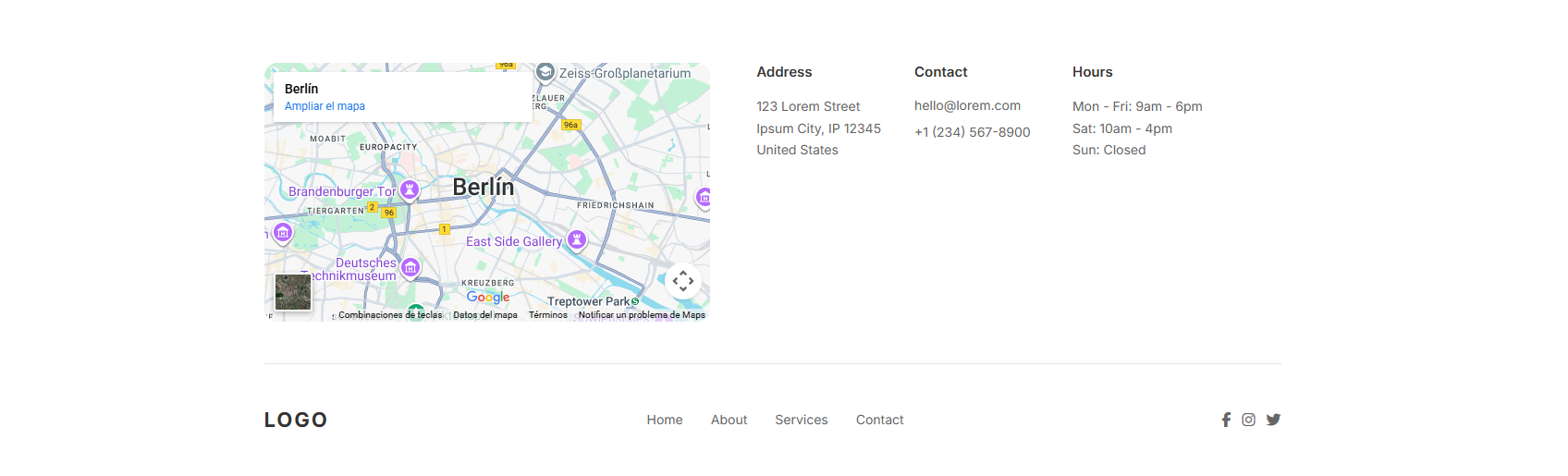1568x476 pixels.
Task: Open Combinaciones de teclas shortcuts
Action: 390,315
